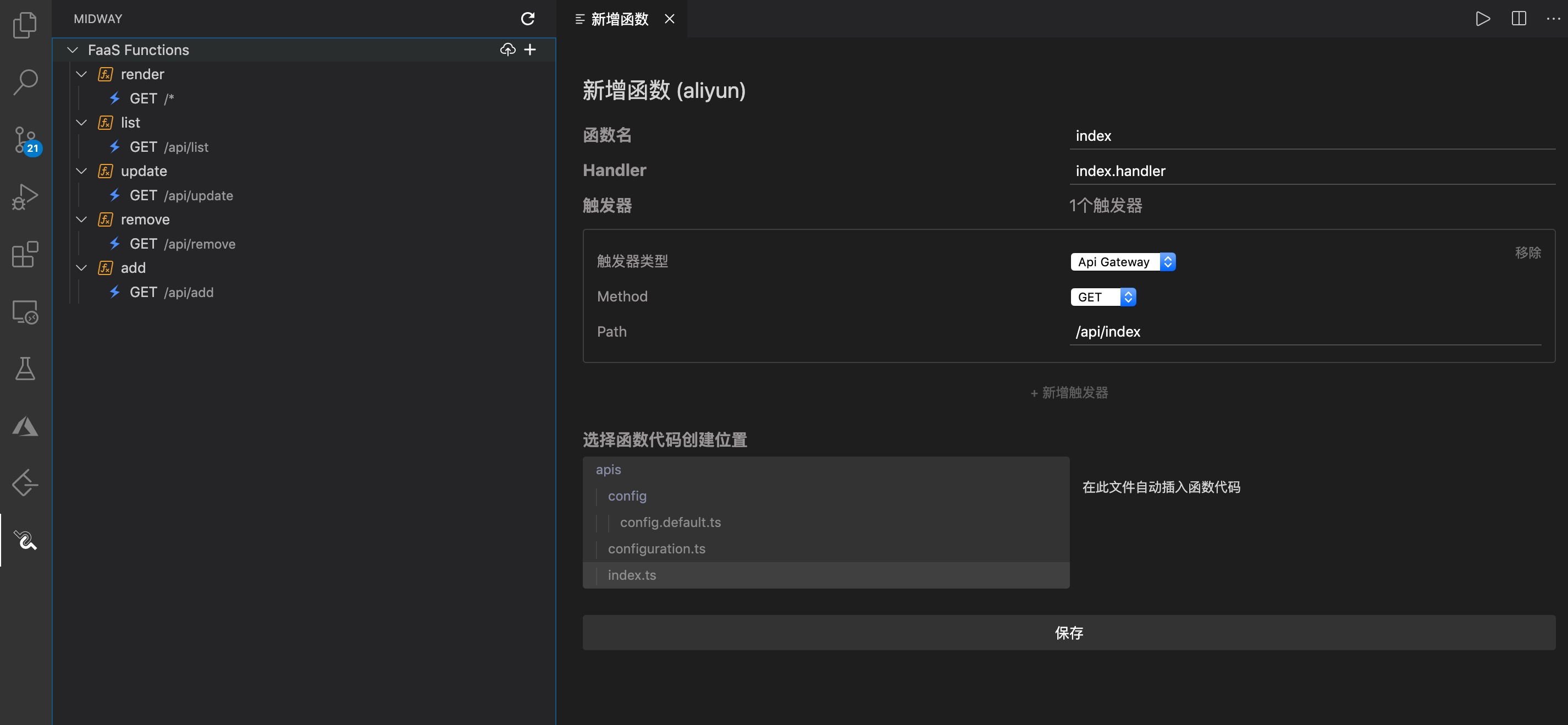Viewport: 1568px width, 725px height.
Task: Open the Api Gateway trigger type dropdown
Action: (1123, 262)
